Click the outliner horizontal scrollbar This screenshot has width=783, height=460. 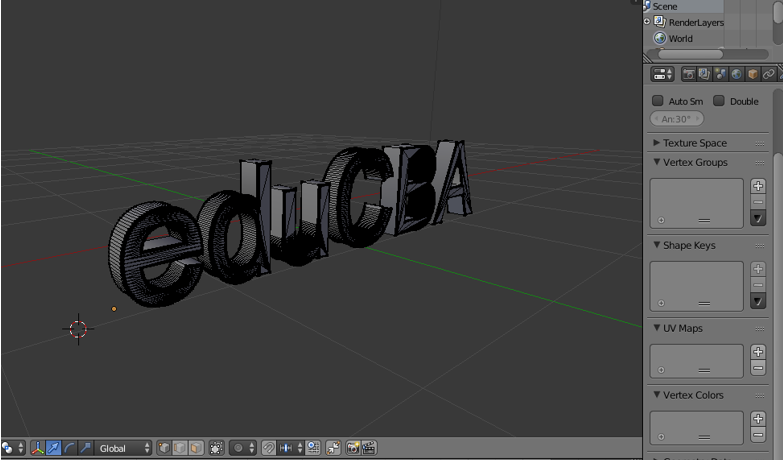(x=690, y=54)
